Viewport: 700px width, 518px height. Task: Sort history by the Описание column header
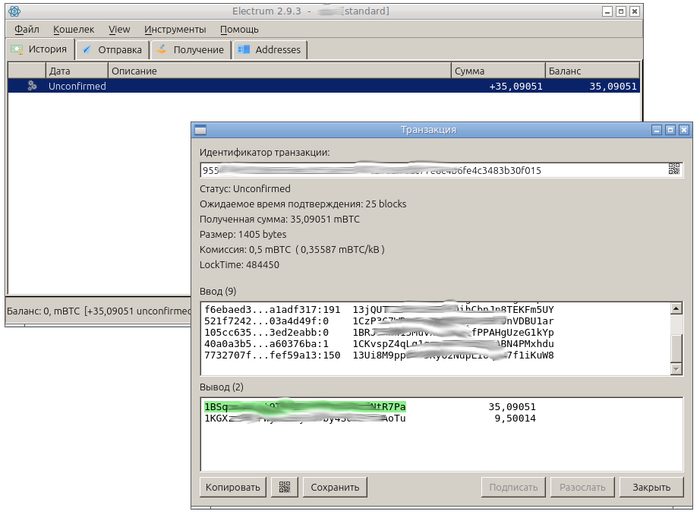click(279, 71)
